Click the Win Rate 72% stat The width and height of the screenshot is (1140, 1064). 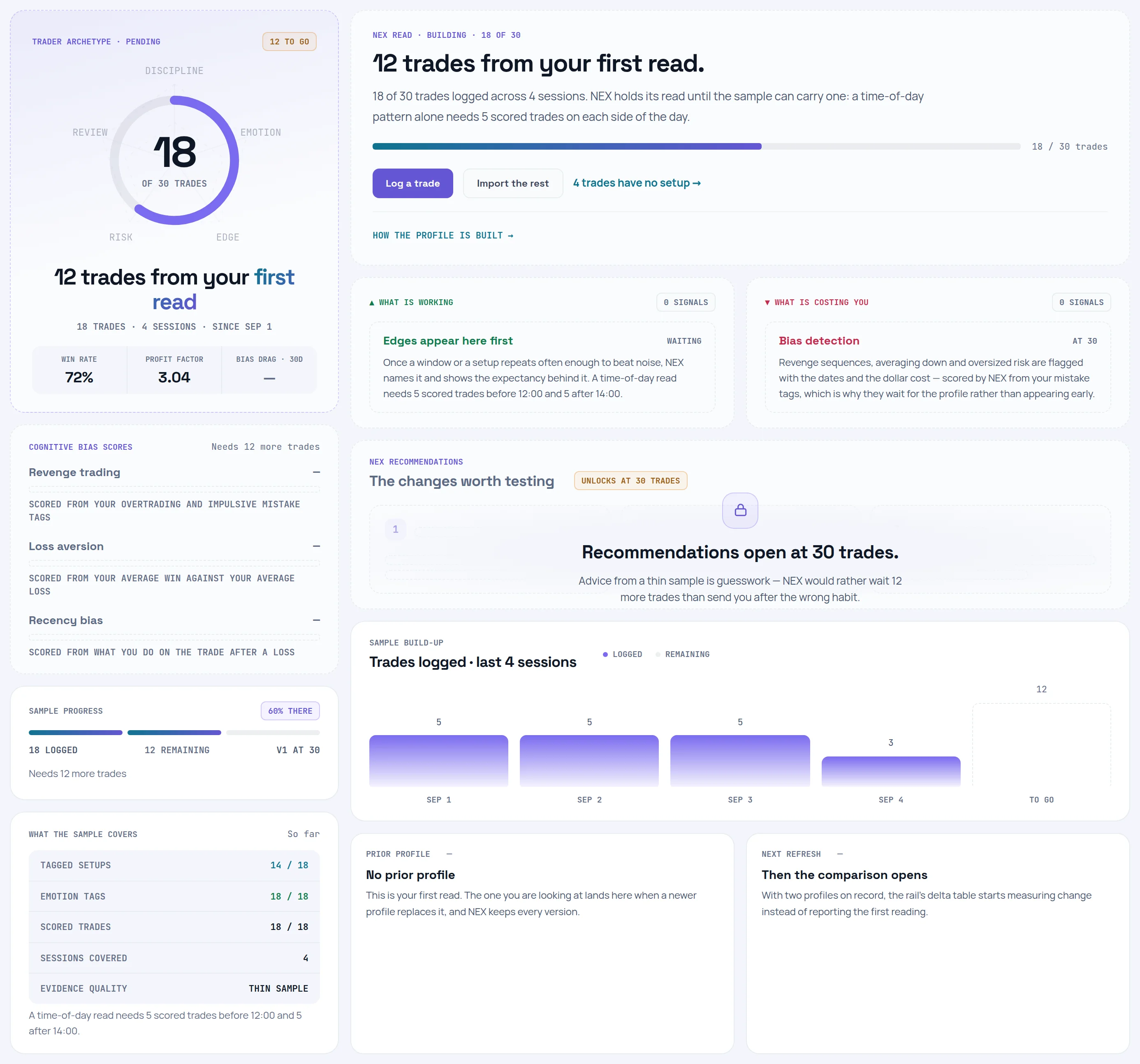79,370
